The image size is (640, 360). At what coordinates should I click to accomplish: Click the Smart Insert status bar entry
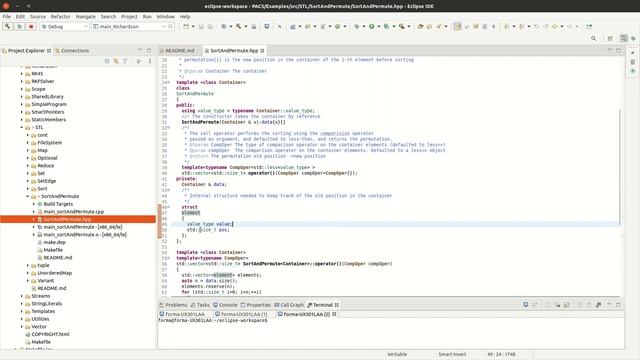coord(452,354)
